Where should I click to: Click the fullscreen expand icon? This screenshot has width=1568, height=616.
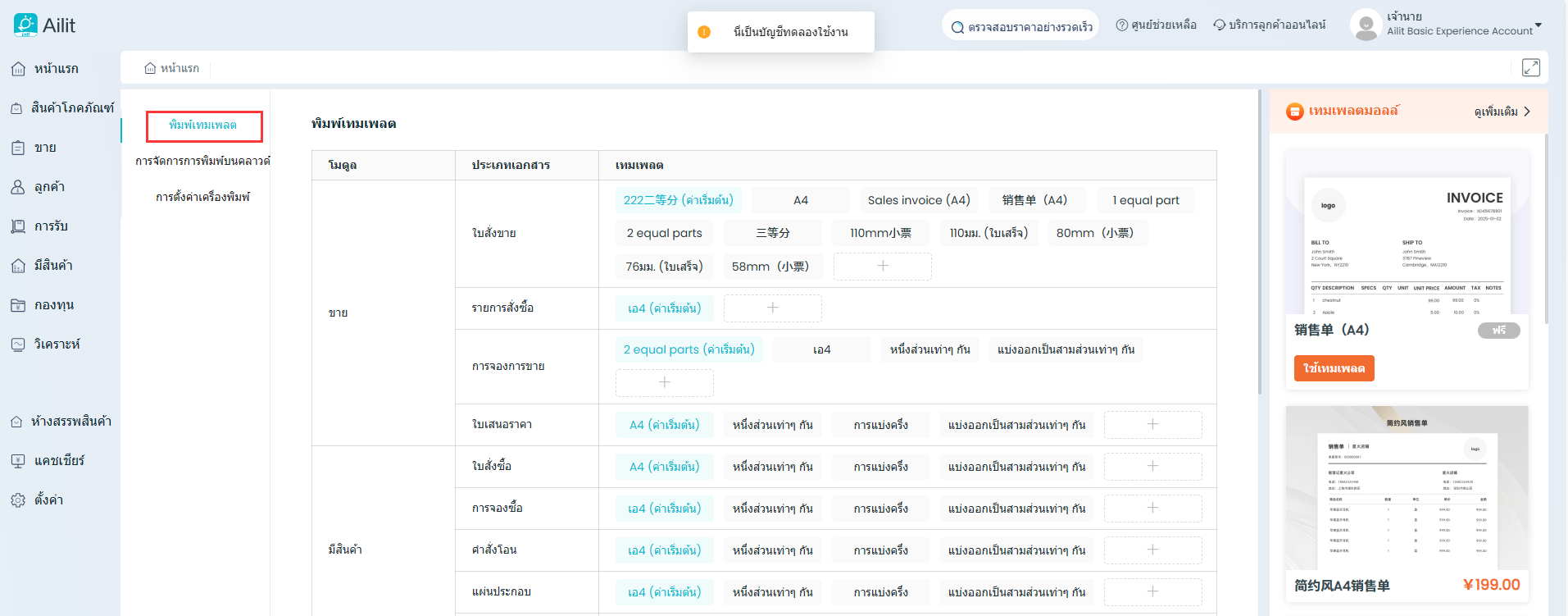1530,67
